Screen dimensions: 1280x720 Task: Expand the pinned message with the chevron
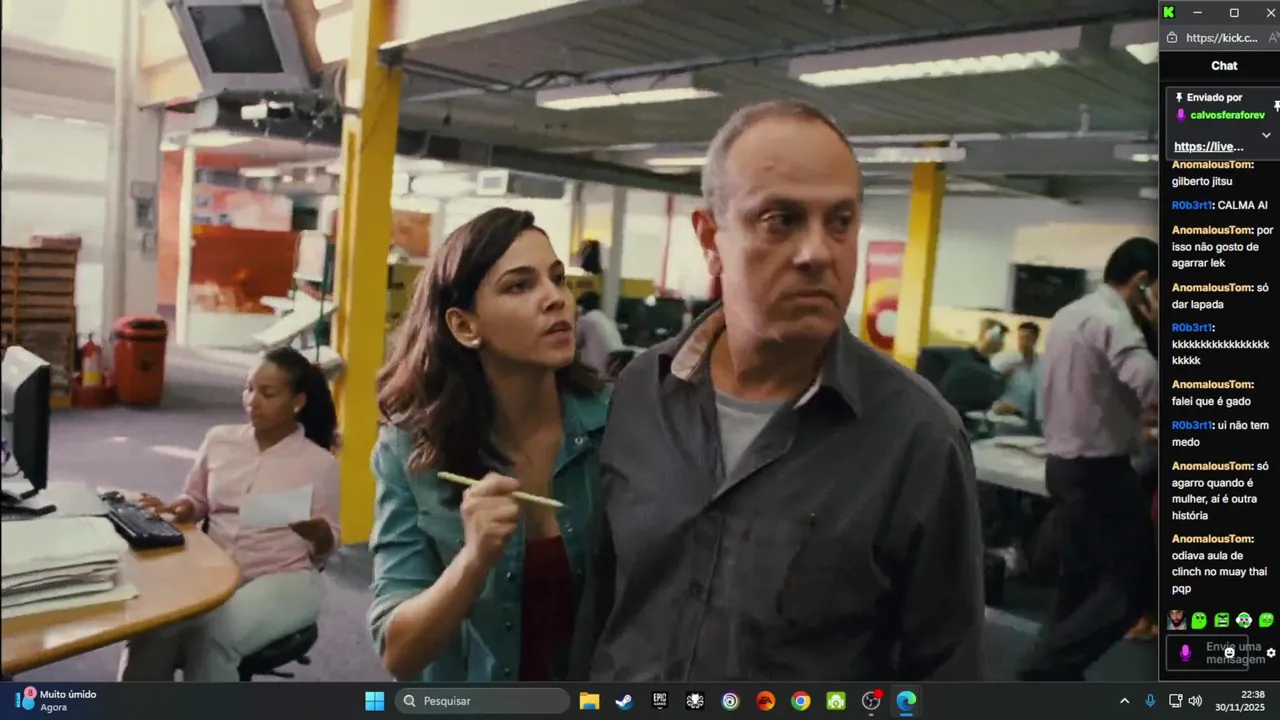click(x=1266, y=135)
